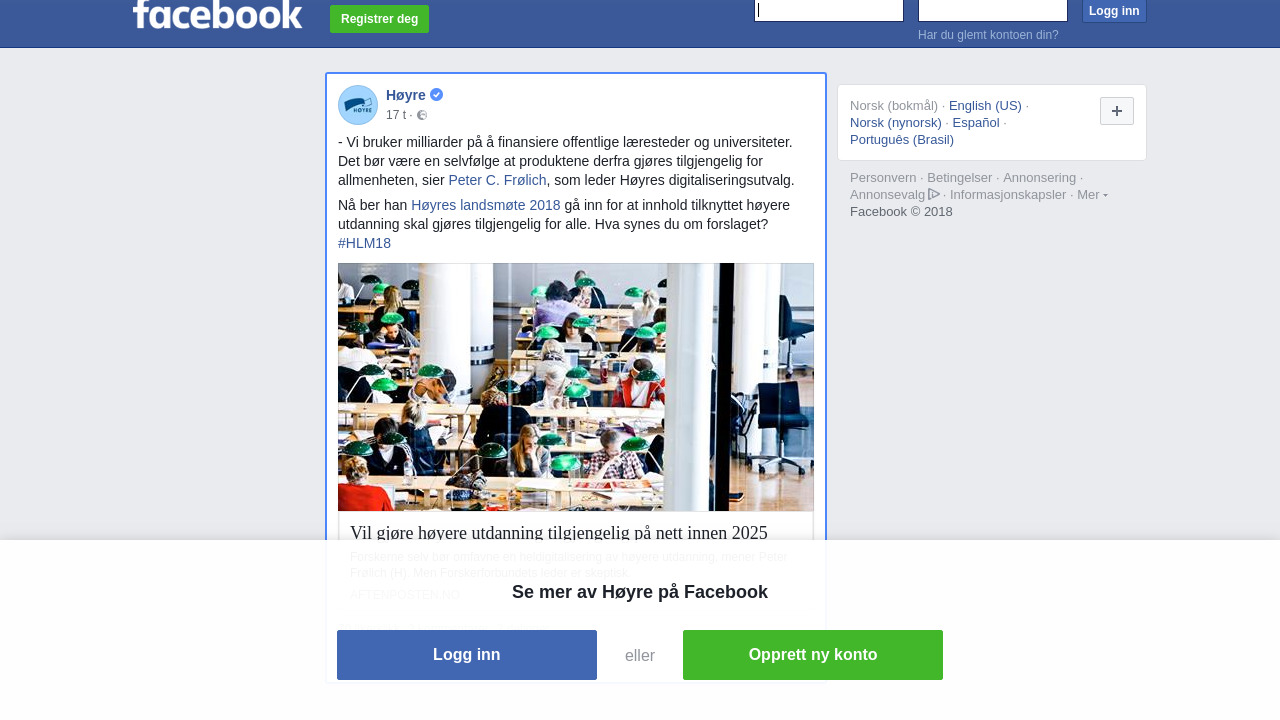Screen dimensions: 1280x720
Task: Open Har du glemt kontoen din link
Action: (988, 35)
